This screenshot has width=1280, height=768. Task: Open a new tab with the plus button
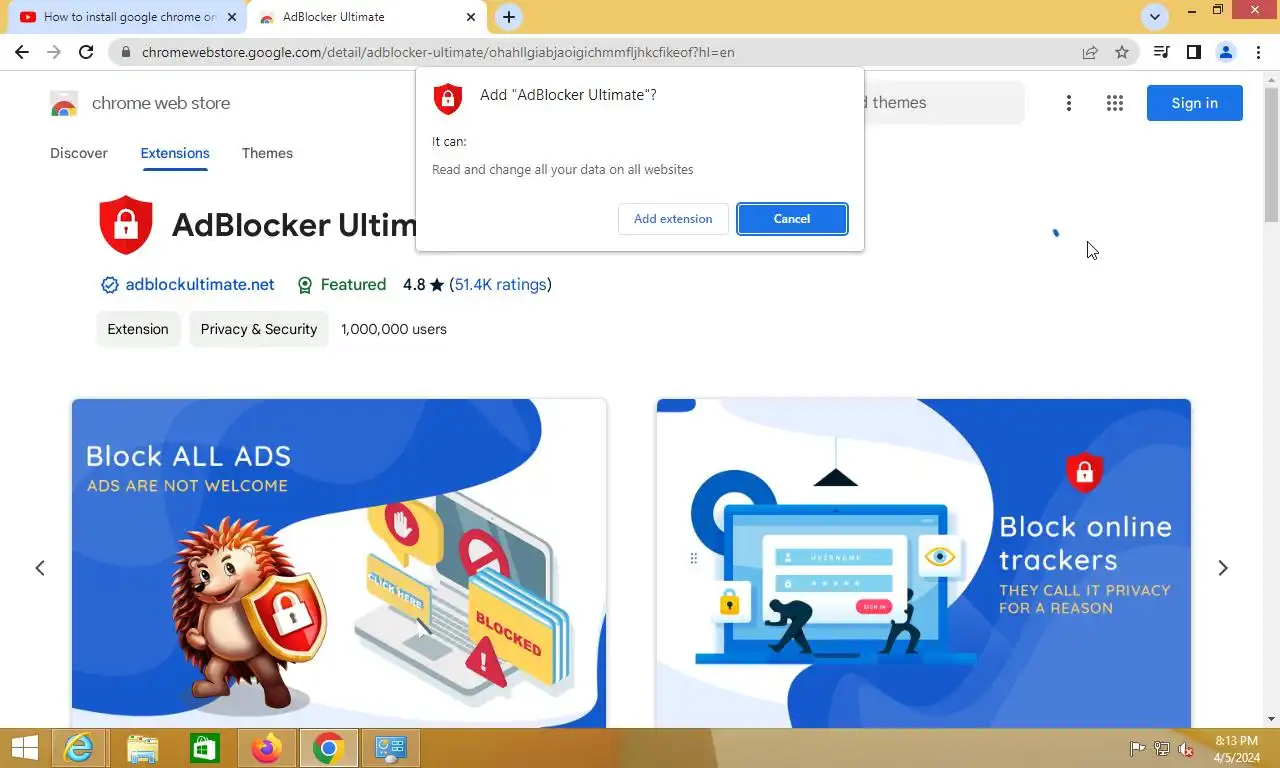coord(509,17)
